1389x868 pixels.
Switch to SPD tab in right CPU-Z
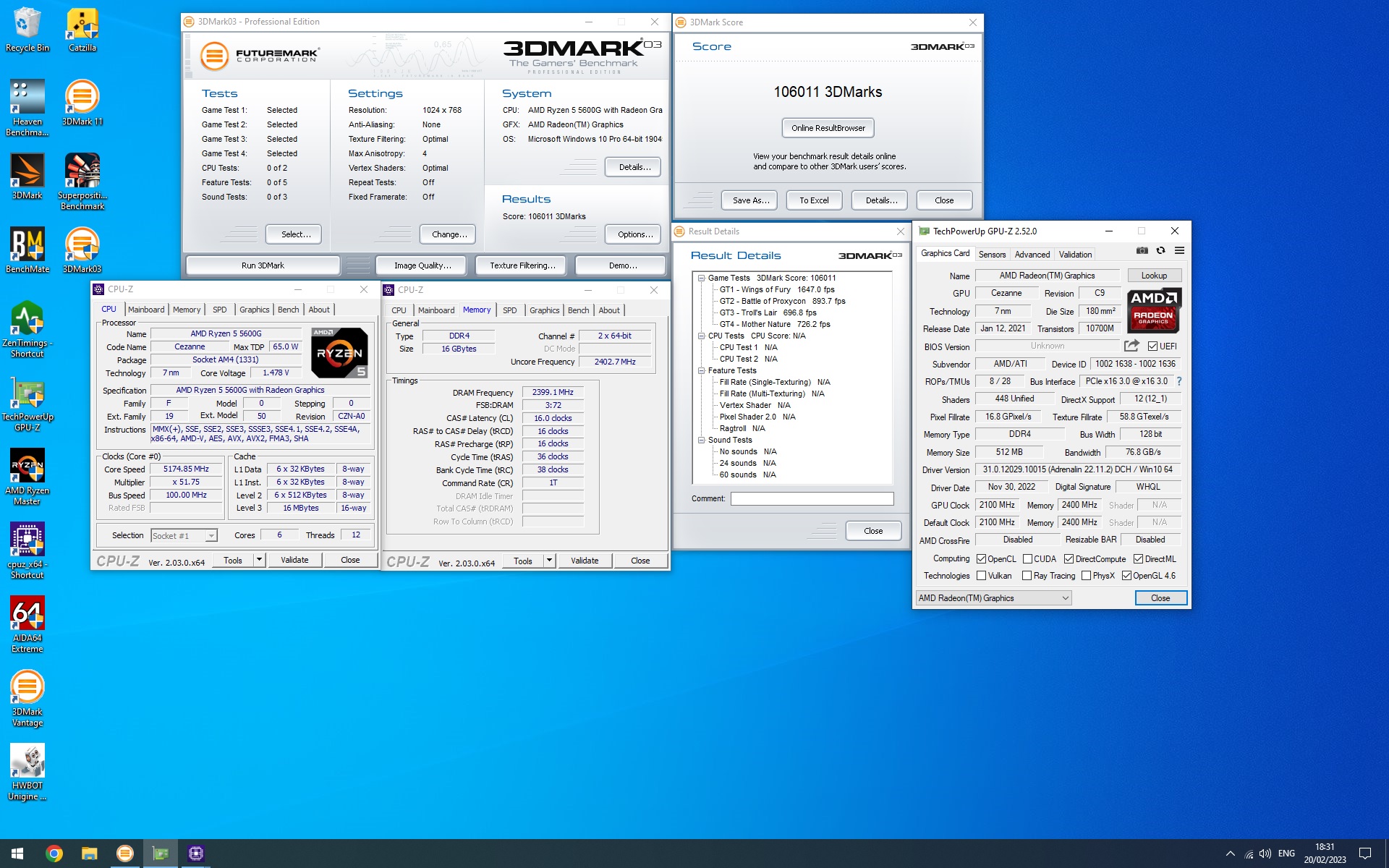tap(510, 310)
